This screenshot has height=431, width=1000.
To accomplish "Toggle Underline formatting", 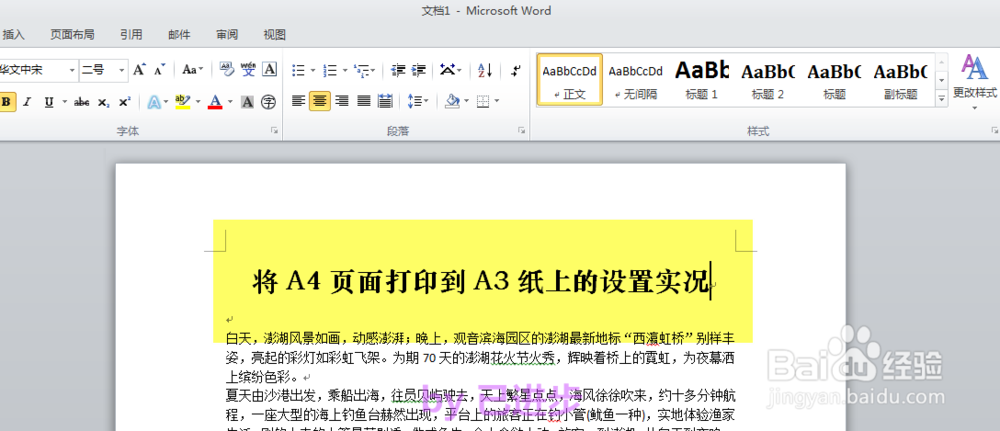I will (48, 102).
